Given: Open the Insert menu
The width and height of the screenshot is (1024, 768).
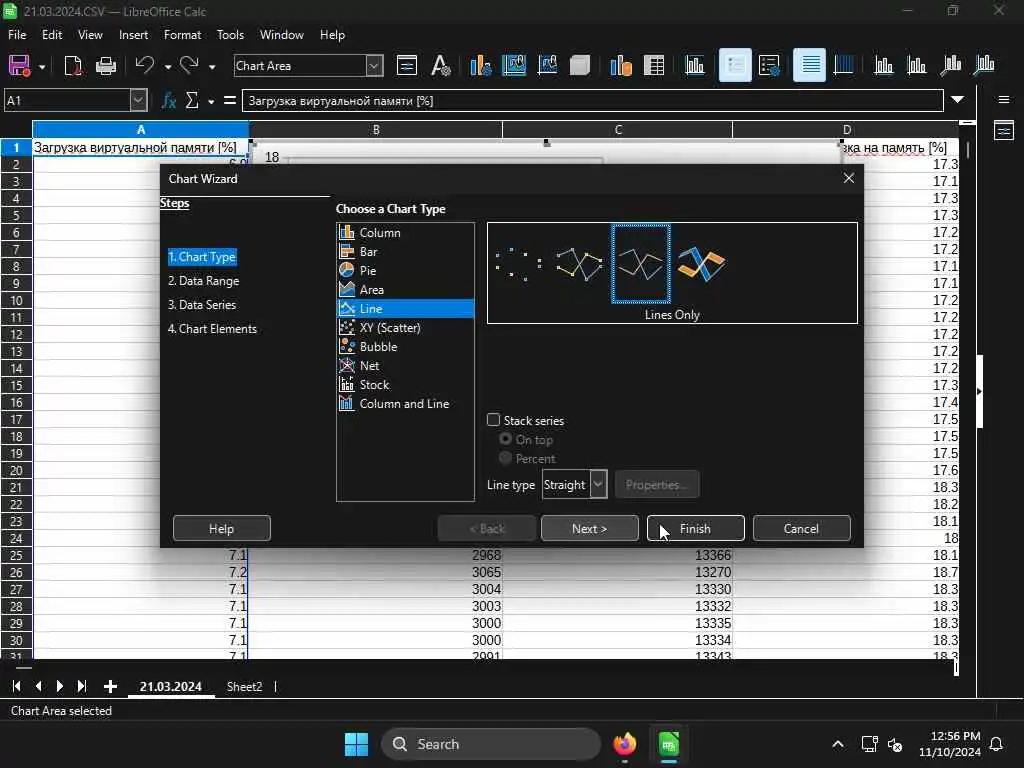Looking at the screenshot, I should [x=133, y=35].
